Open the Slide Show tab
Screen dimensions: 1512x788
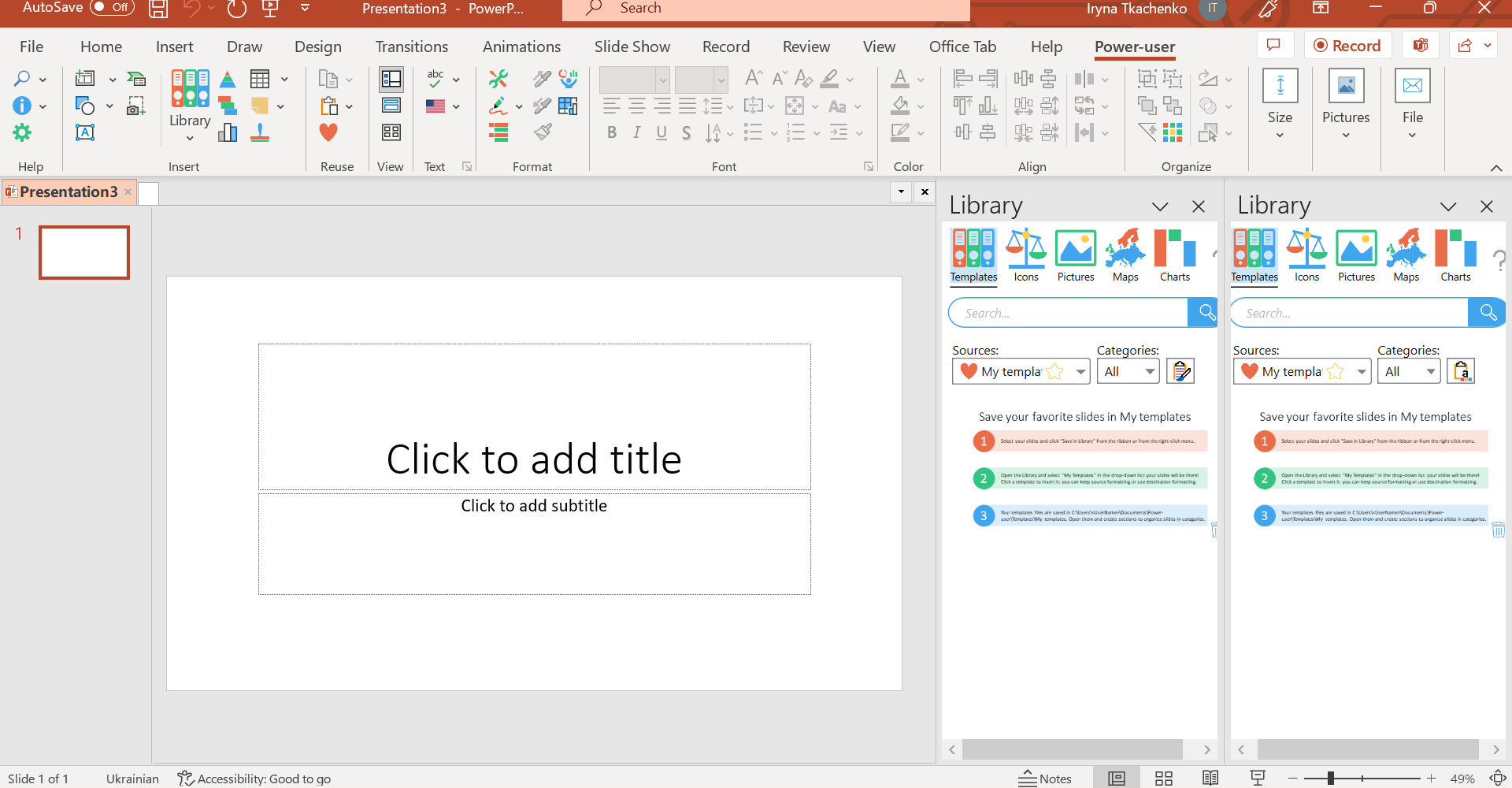pyautogui.click(x=632, y=46)
